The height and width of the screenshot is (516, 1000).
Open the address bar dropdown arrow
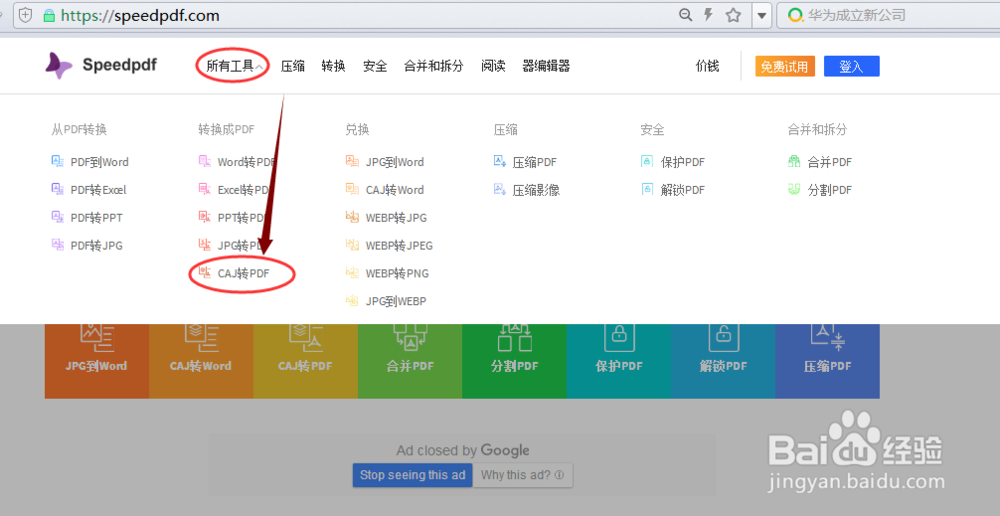(761, 16)
